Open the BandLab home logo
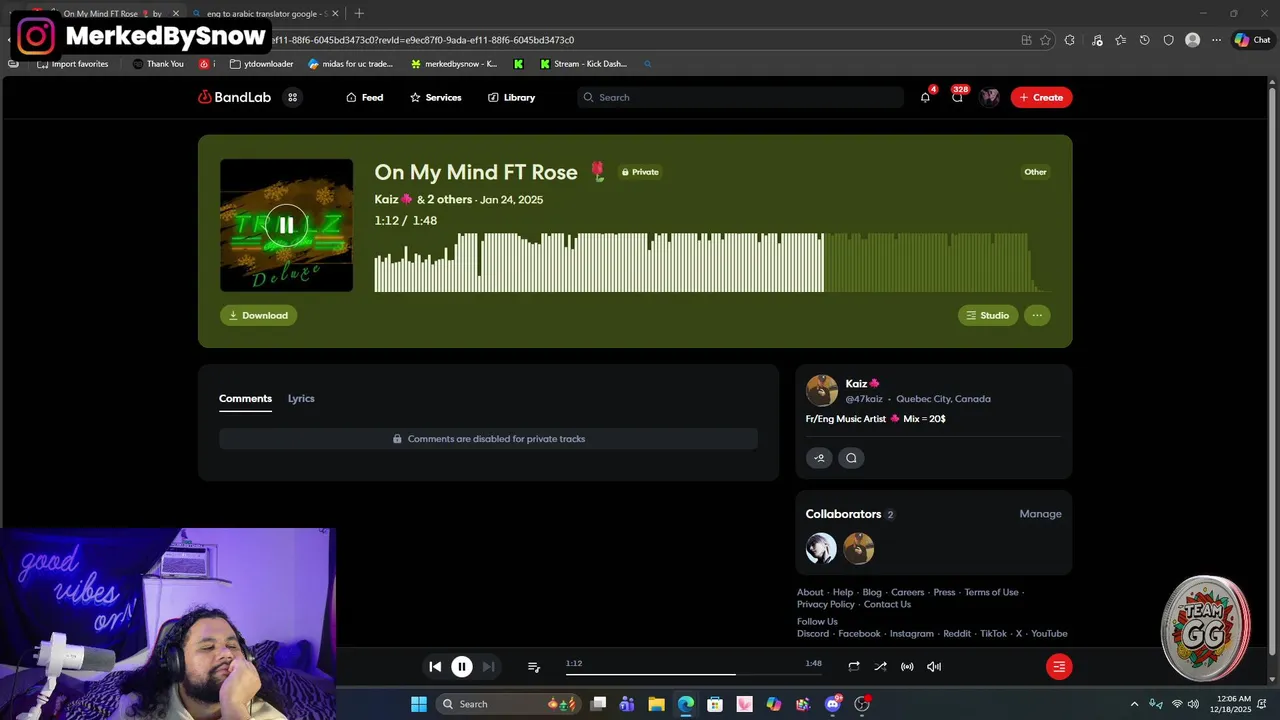 (x=234, y=97)
